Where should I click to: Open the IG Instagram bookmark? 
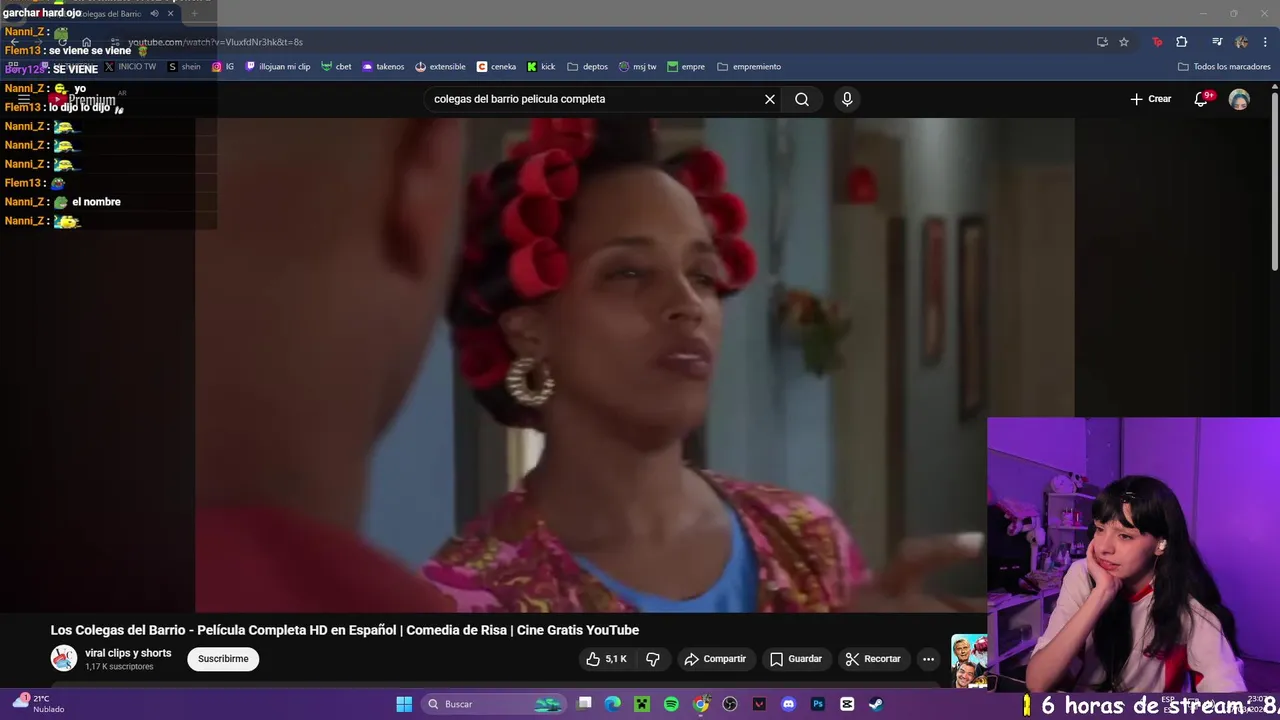pos(223,67)
